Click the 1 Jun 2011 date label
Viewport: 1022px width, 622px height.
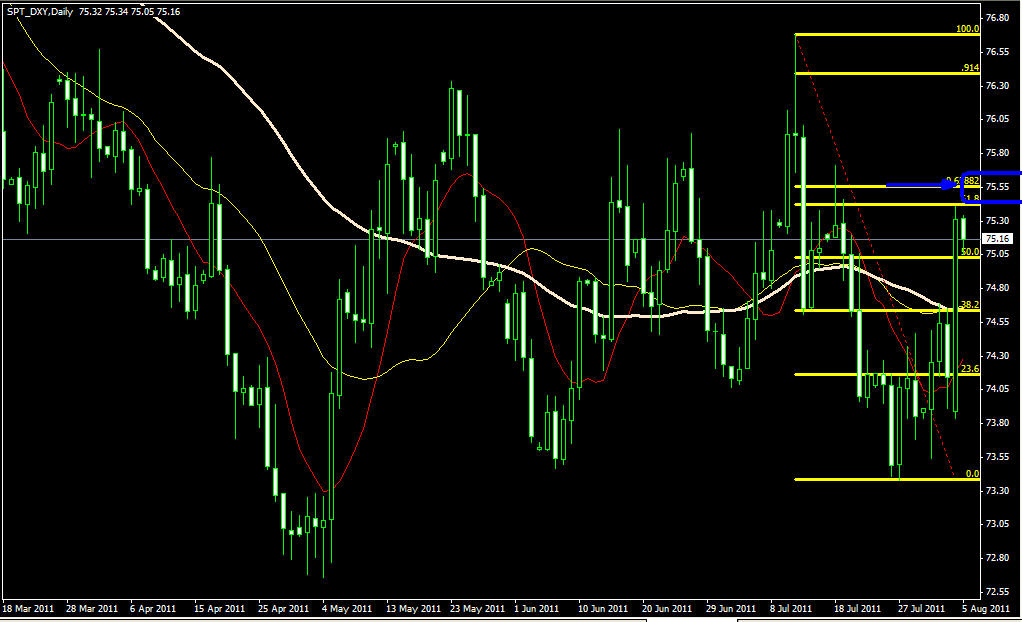point(536,608)
